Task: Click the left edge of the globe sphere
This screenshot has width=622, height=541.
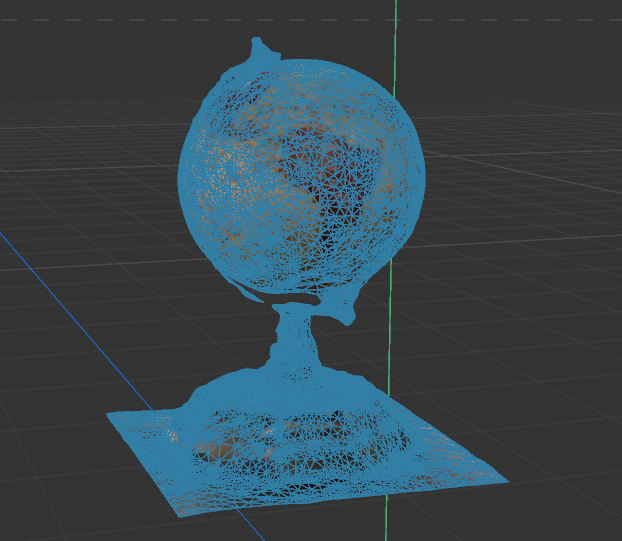Action: 182,180
